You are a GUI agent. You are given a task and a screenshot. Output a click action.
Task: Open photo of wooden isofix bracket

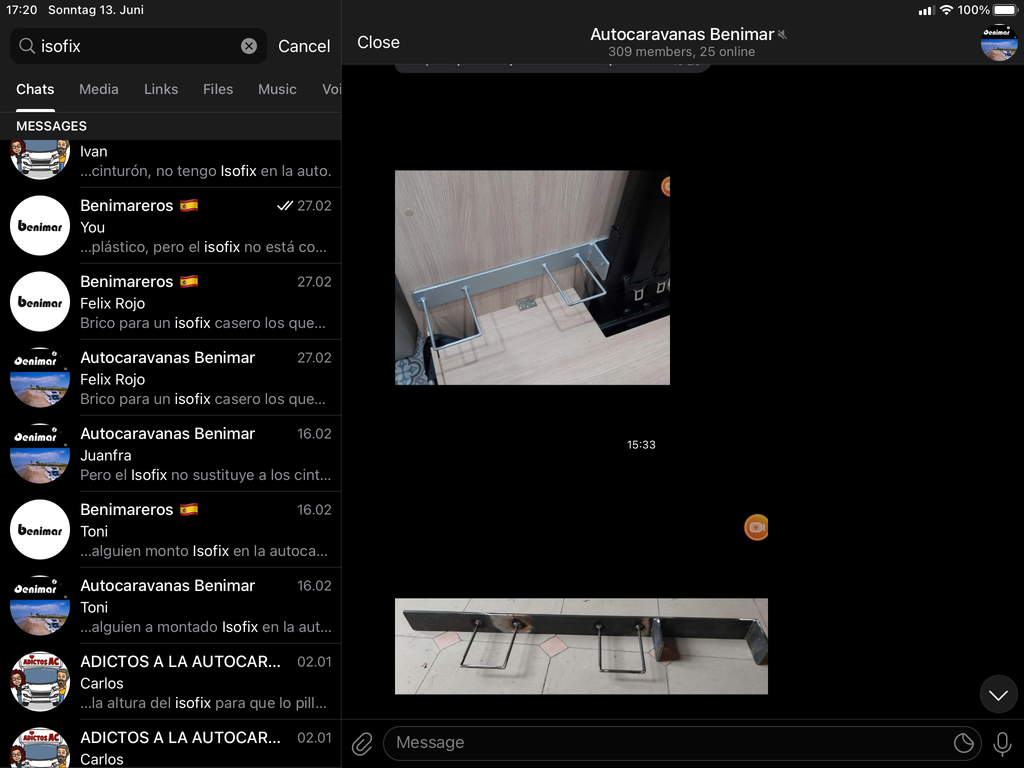pyautogui.click(x=532, y=278)
